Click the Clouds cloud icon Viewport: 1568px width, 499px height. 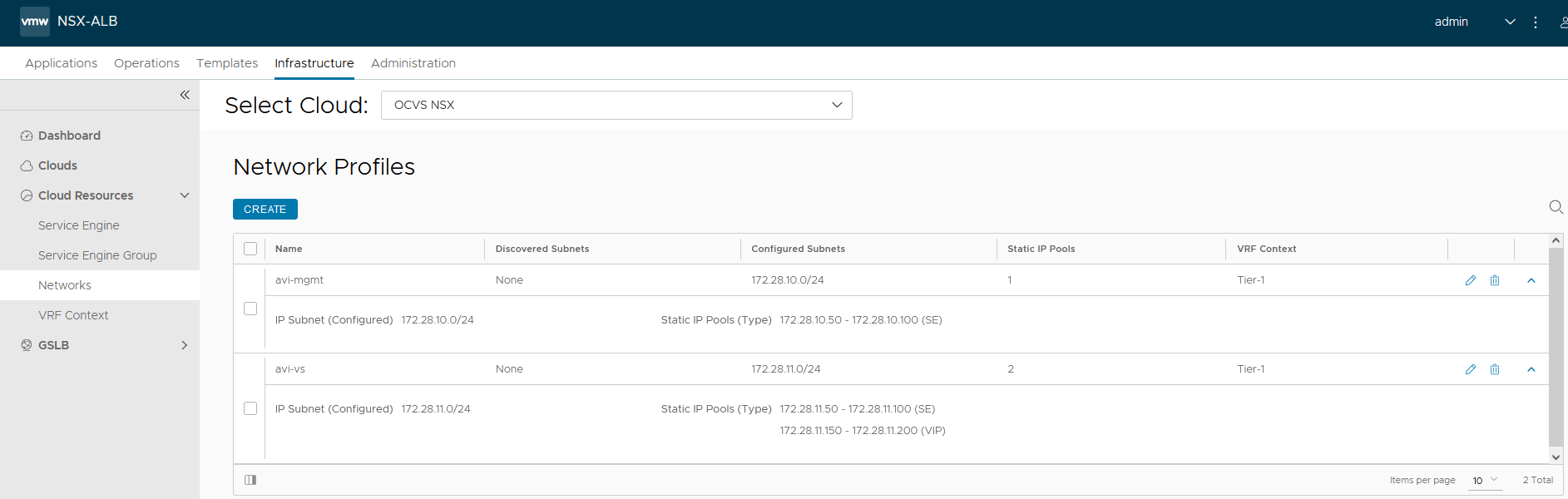pyautogui.click(x=27, y=166)
